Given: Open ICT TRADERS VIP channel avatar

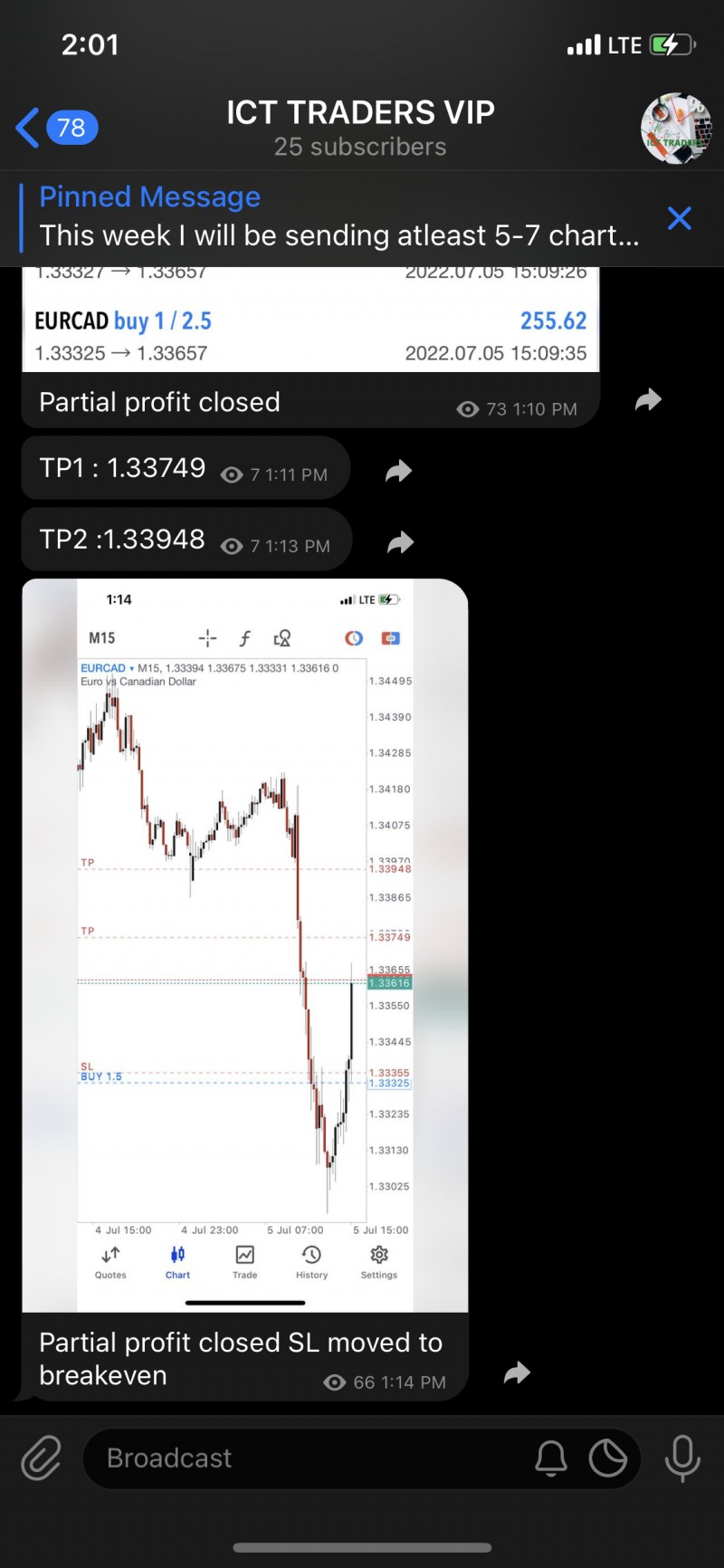Looking at the screenshot, I should [x=676, y=128].
